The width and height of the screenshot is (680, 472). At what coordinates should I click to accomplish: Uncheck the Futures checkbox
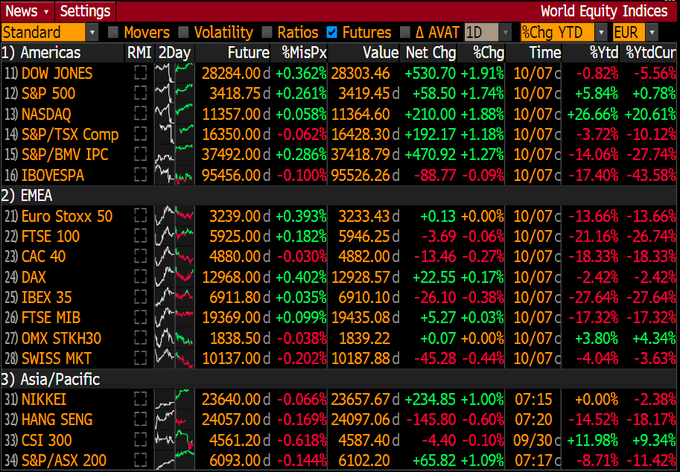coord(332,32)
